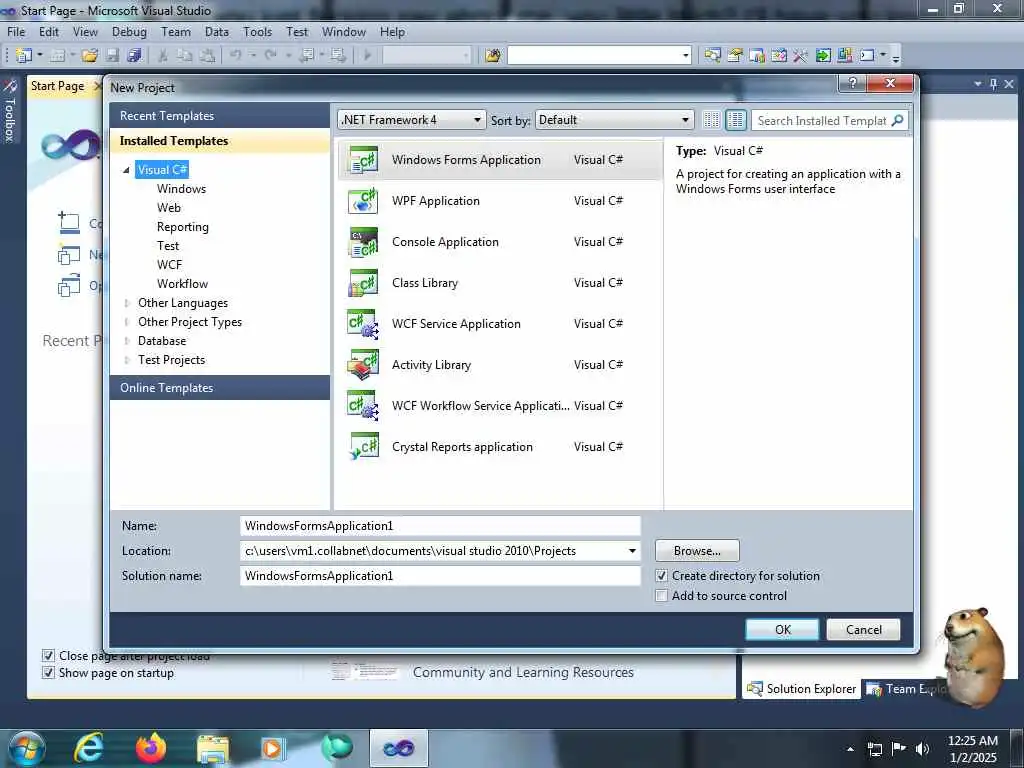Switch to the Solution Explorer tab

801,689
